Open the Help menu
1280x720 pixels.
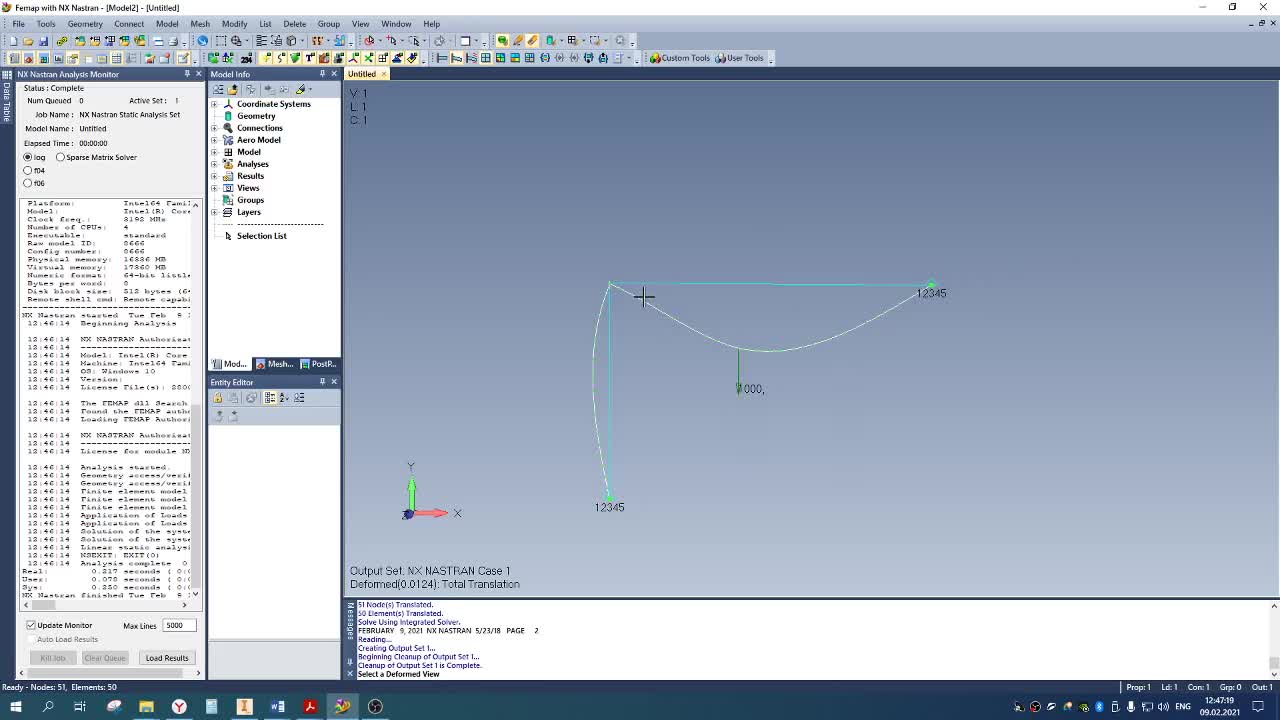pos(431,24)
